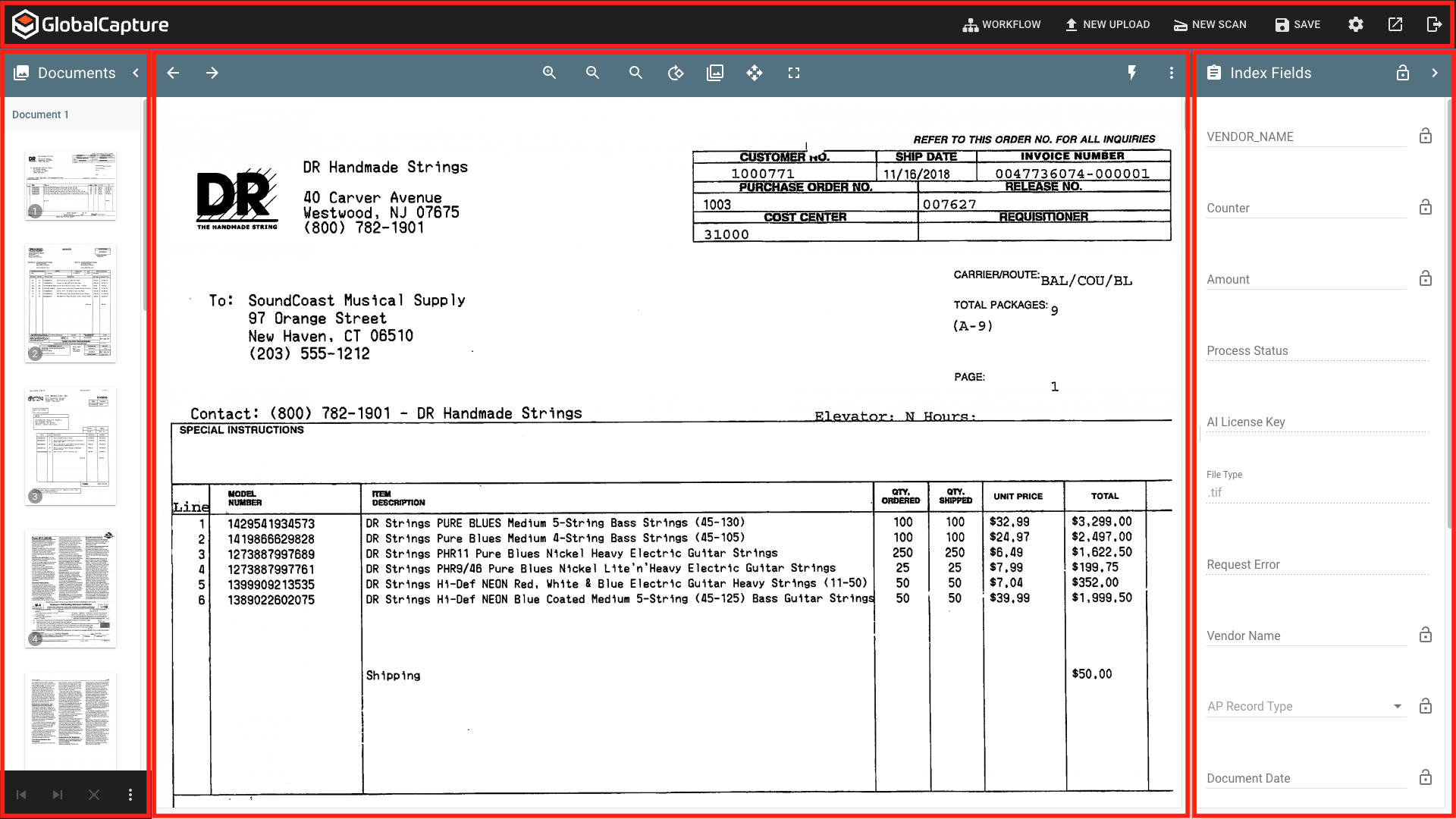Go to next page arrow

pyautogui.click(x=212, y=73)
